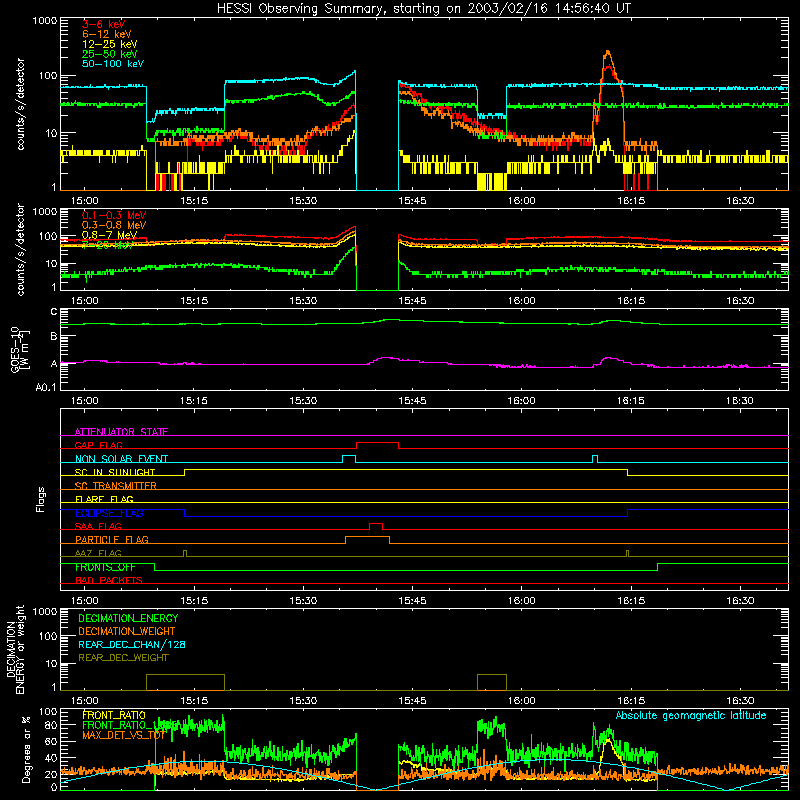The image size is (800, 800).
Task: Click the Absolute geomagnetic latitude label
Action: point(691,715)
